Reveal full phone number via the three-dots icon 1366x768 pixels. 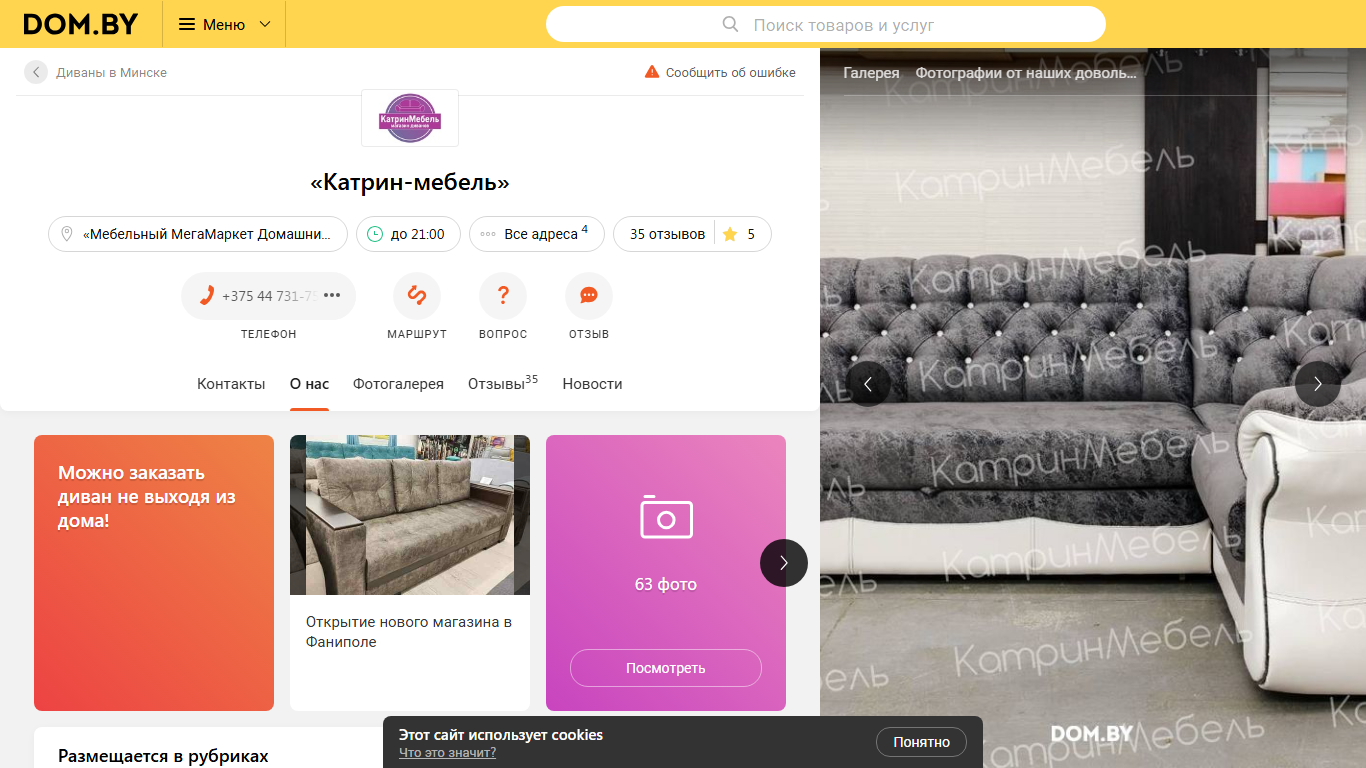pos(333,295)
